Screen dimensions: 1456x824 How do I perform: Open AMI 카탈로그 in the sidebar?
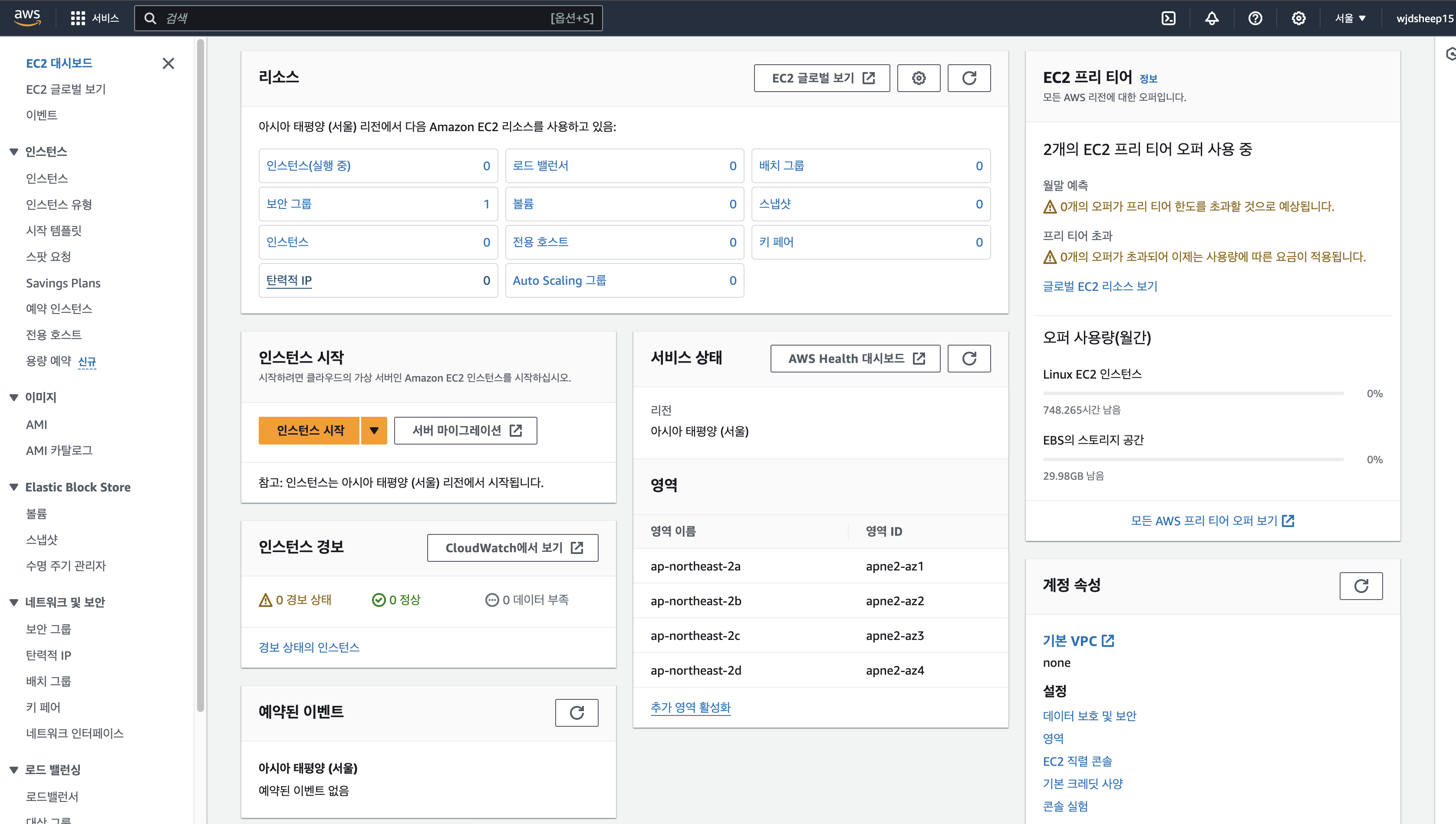coord(59,451)
